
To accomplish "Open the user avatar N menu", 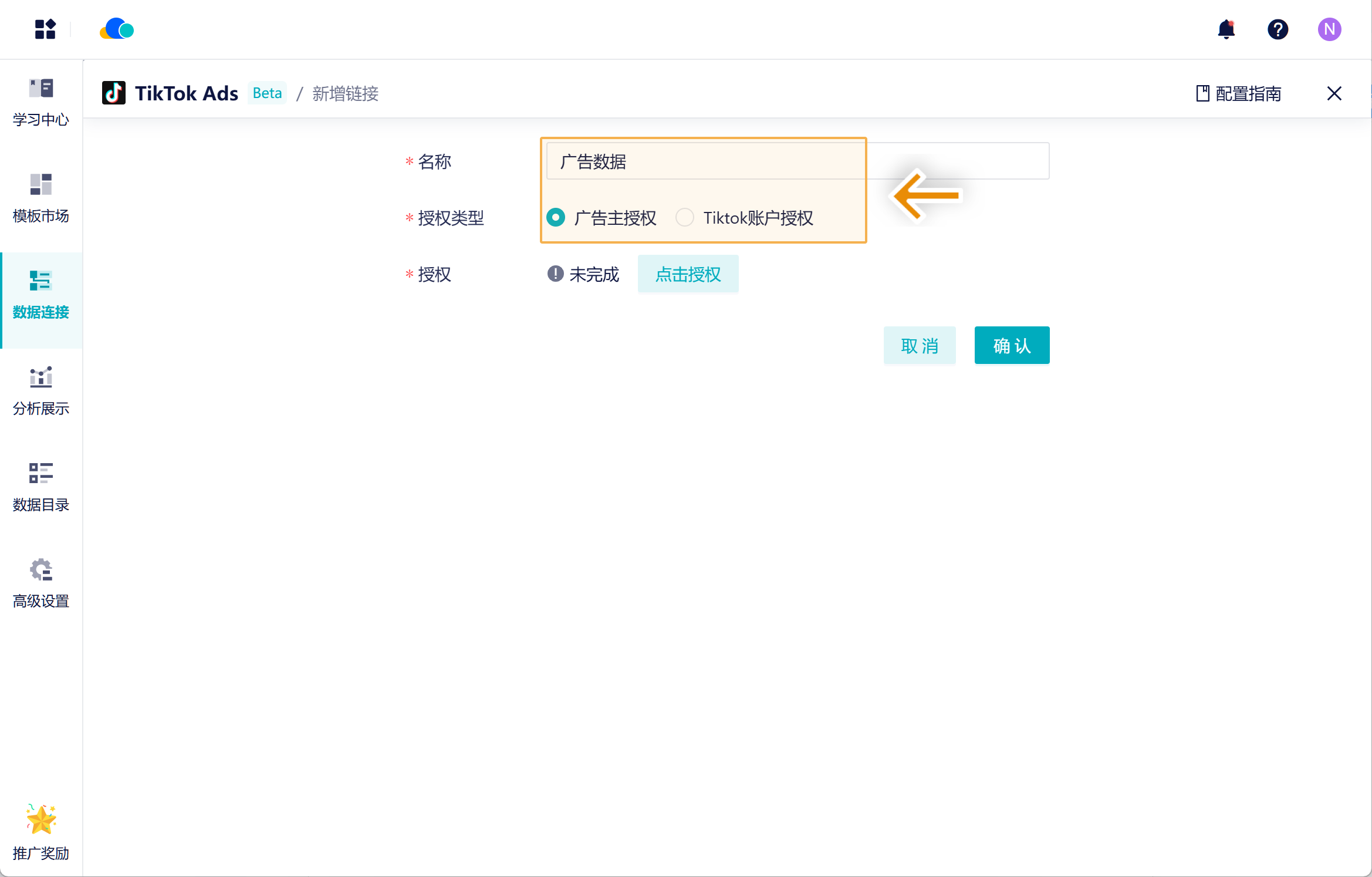I will click(1329, 29).
